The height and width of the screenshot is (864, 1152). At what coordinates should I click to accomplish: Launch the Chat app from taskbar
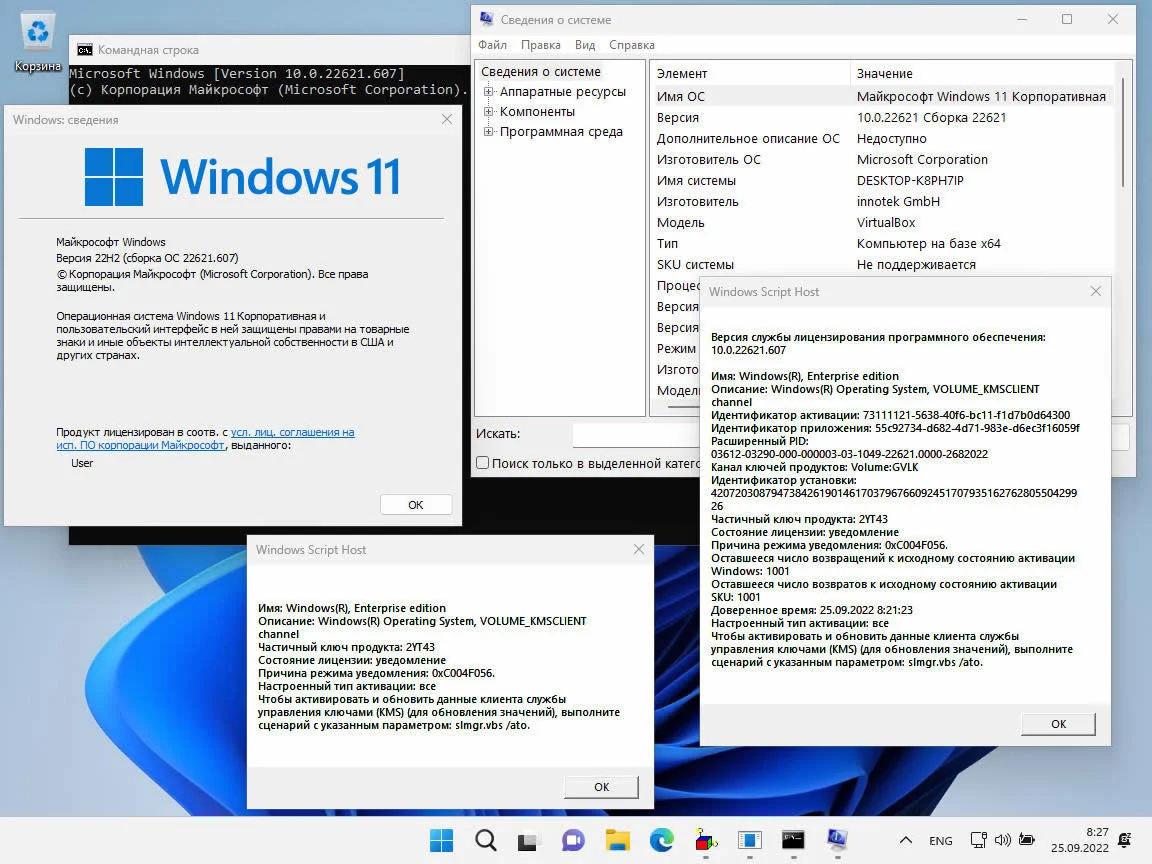(573, 840)
